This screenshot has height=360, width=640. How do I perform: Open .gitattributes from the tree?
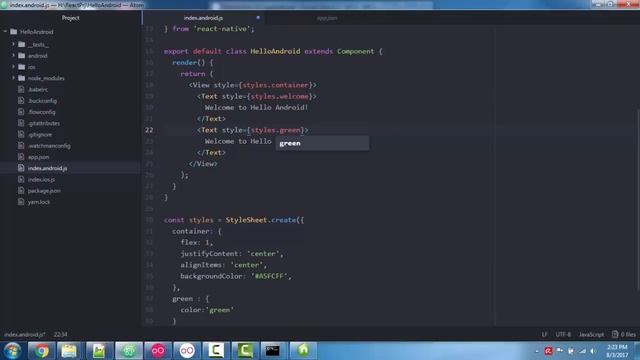[x=44, y=123]
